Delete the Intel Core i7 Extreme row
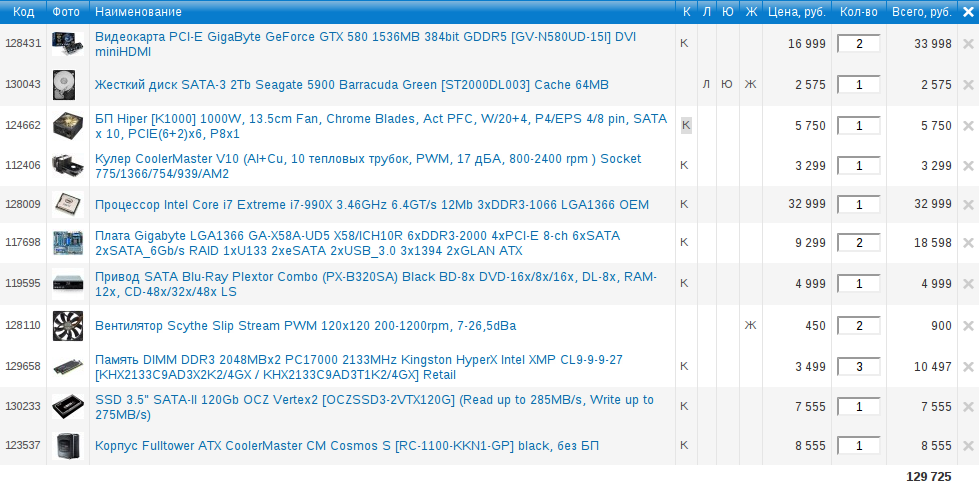Viewport: 979px width, 498px height. (967, 204)
